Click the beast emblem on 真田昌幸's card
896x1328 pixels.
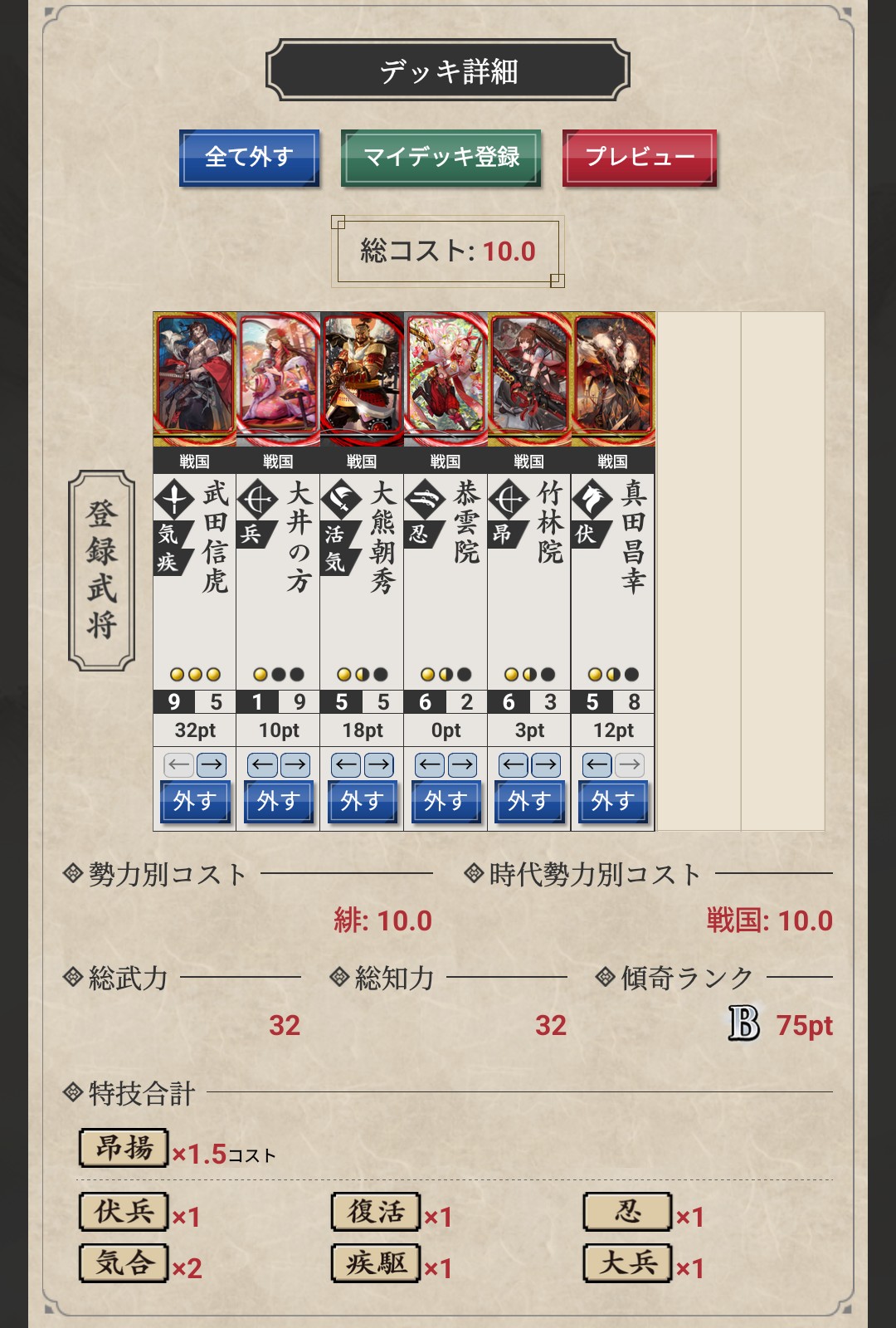tap(592, 499)
